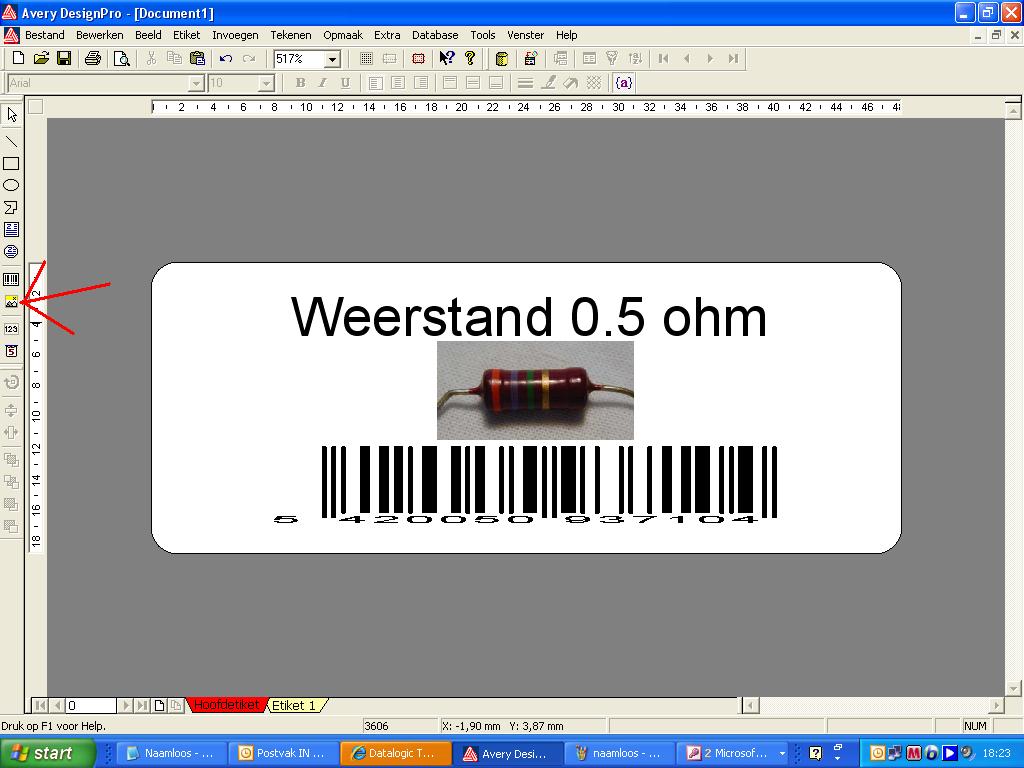
Task: Switch to Avery Desi... taskbar button
Action: (x=508, y=753)
